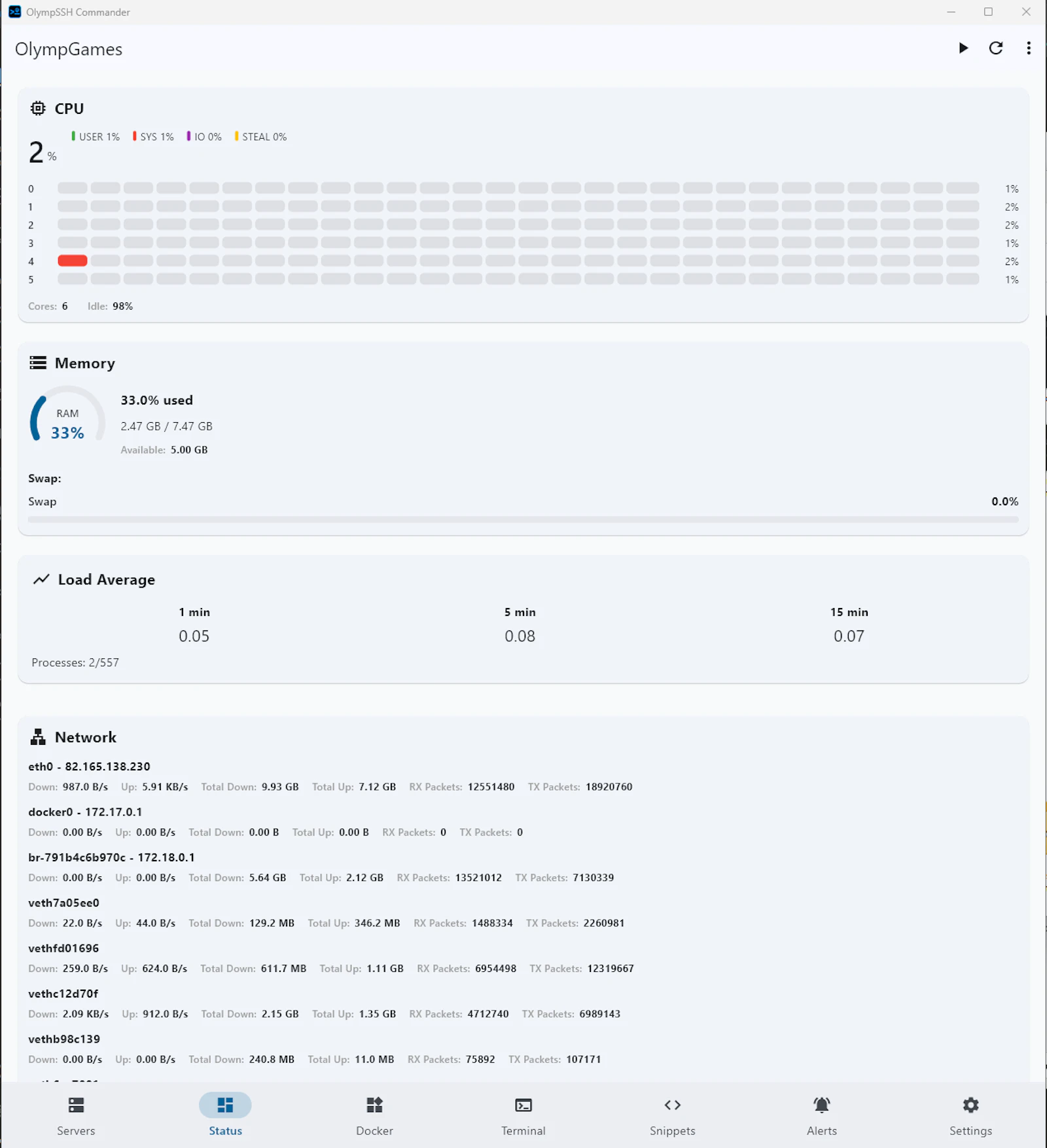Click the vethc12d70f interface name
The image size is (1047, 1148).
point(63,993)
